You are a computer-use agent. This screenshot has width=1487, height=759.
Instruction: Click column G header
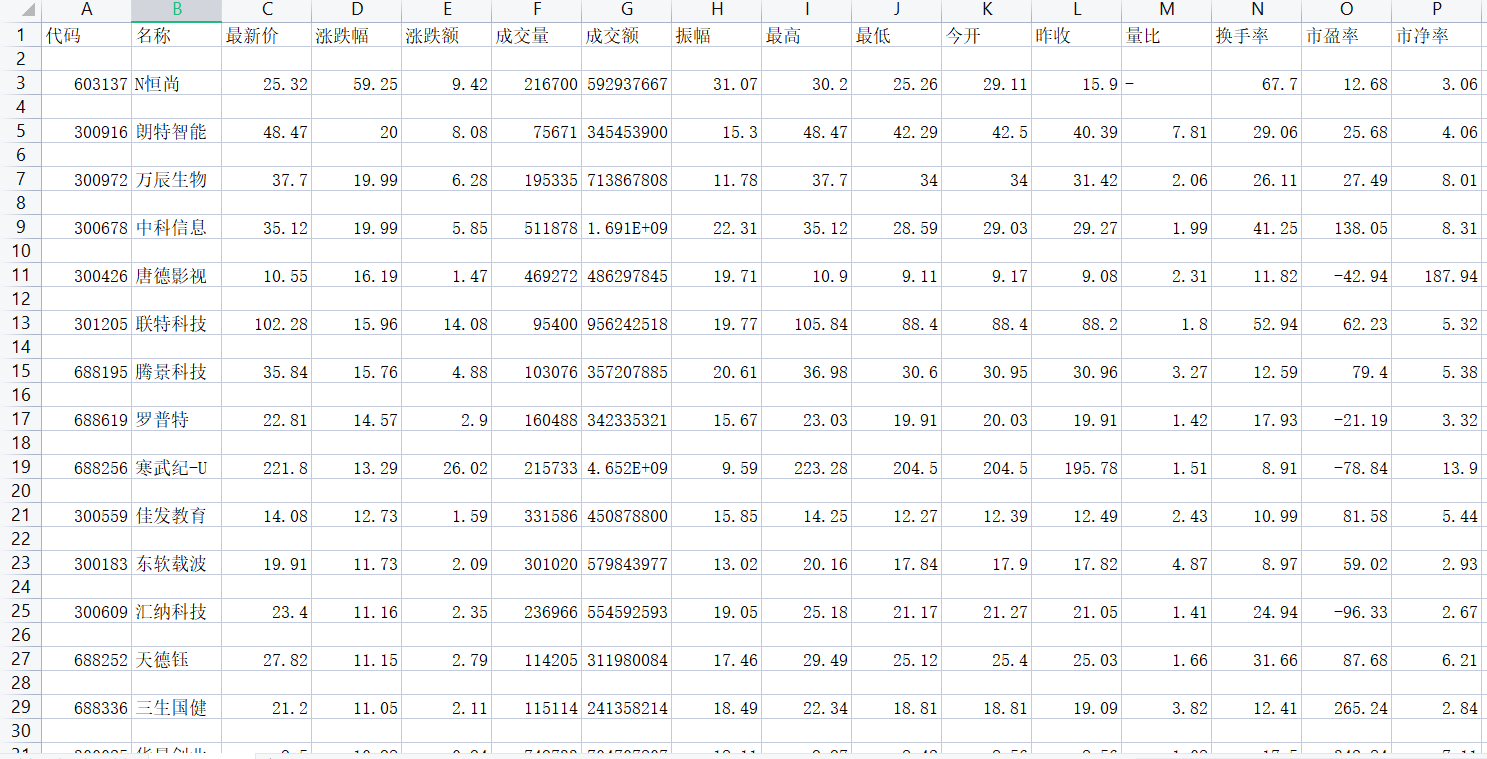(x=627, y=10)
